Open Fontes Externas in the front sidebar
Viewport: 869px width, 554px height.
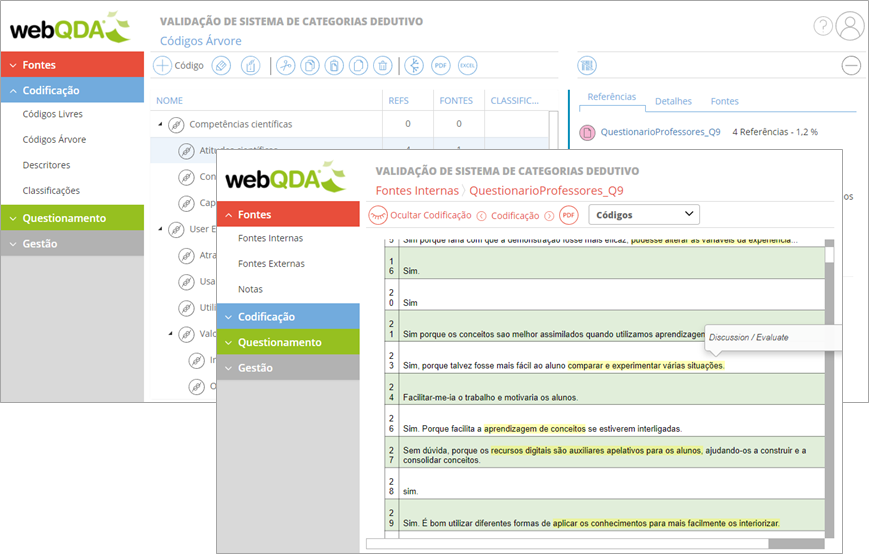click(272, 264)
